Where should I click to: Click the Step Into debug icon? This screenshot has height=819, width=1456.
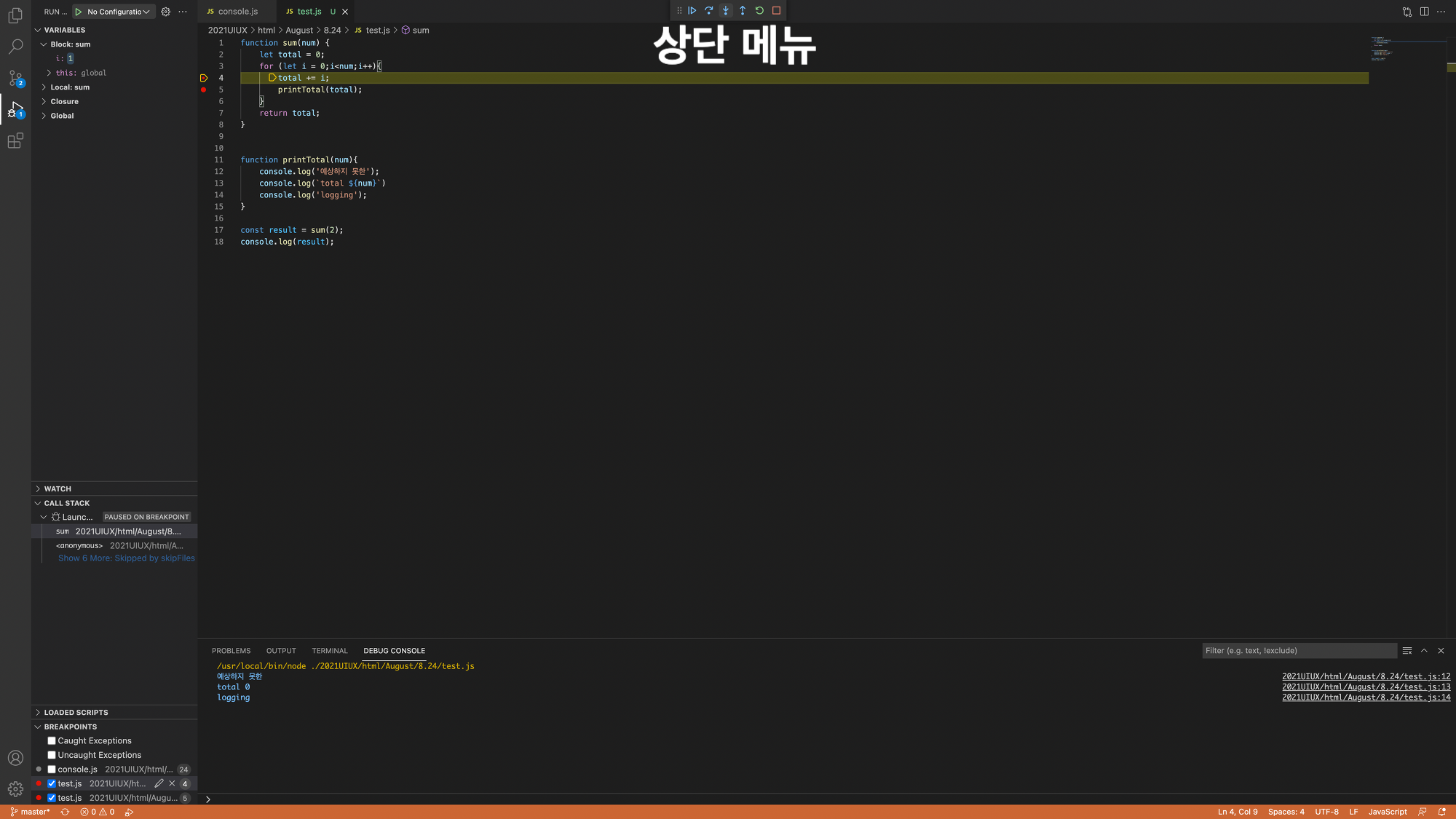[x=725, y=11]
